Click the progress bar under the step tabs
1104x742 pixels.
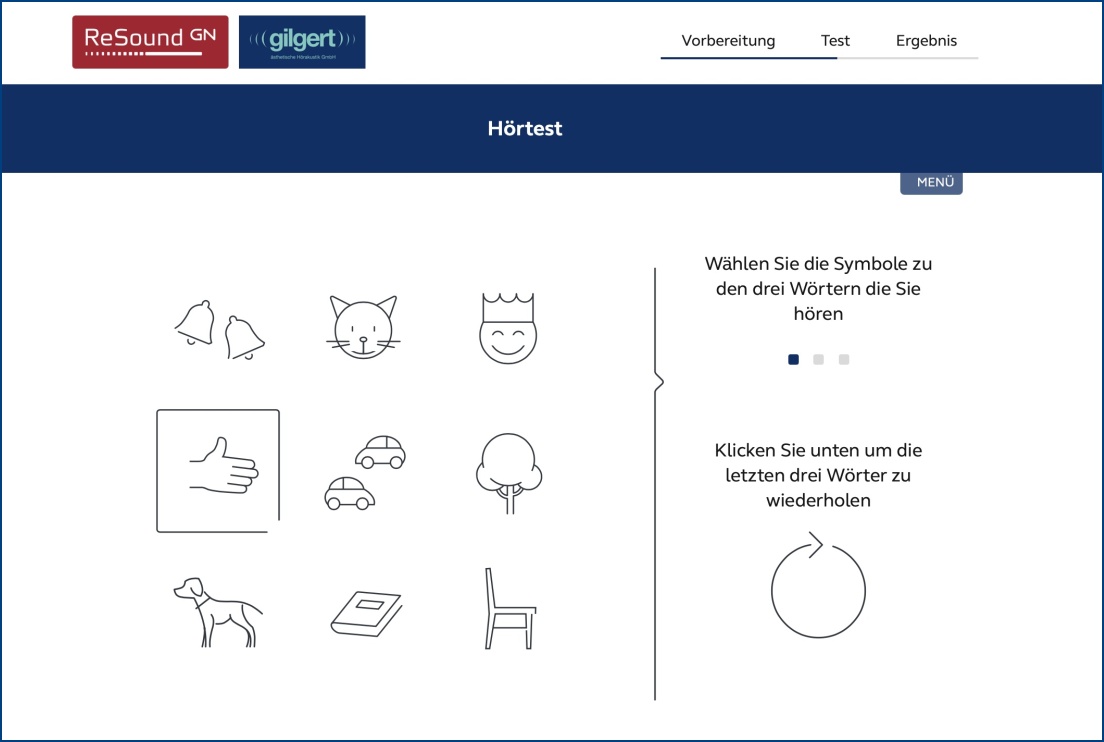point(819,58)
